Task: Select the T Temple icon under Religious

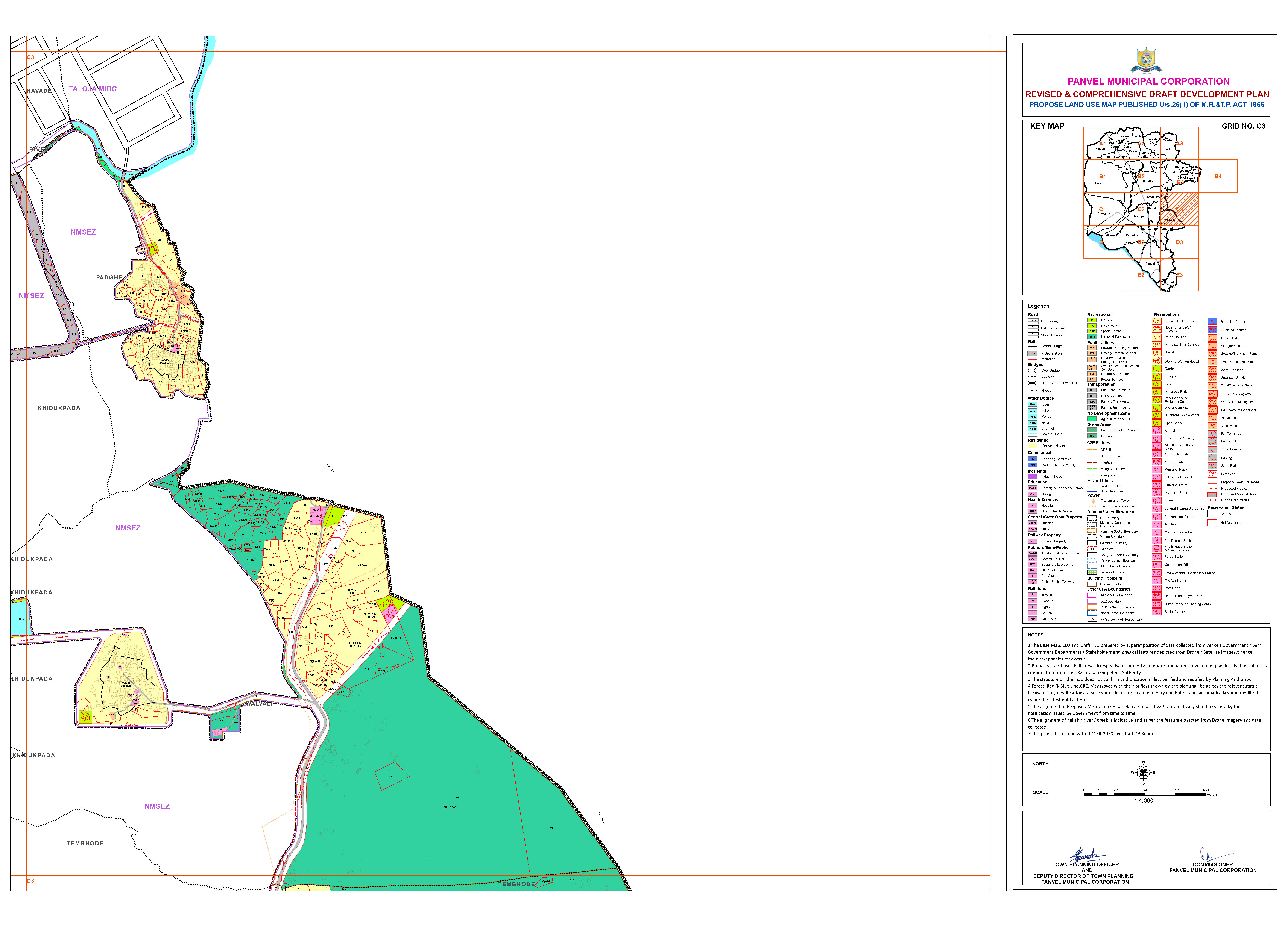Action: click(1033, 595)
